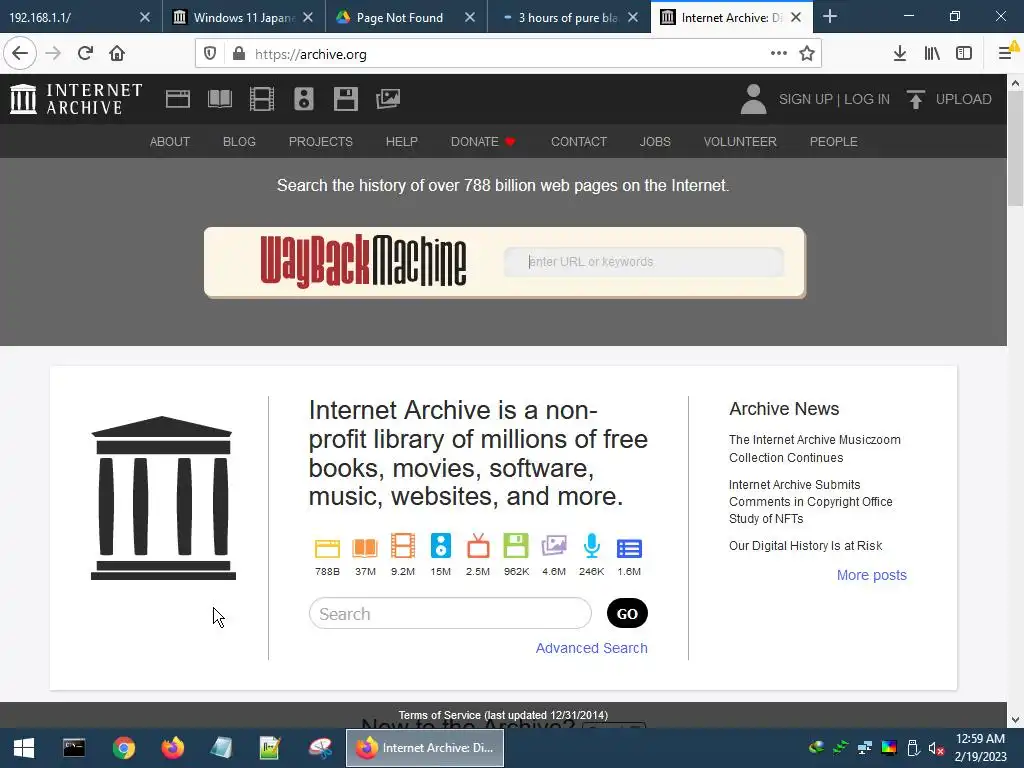This screenshot has height=768, width=1024.
Task: Click the LOG IN link
Action: click(867, 99)
